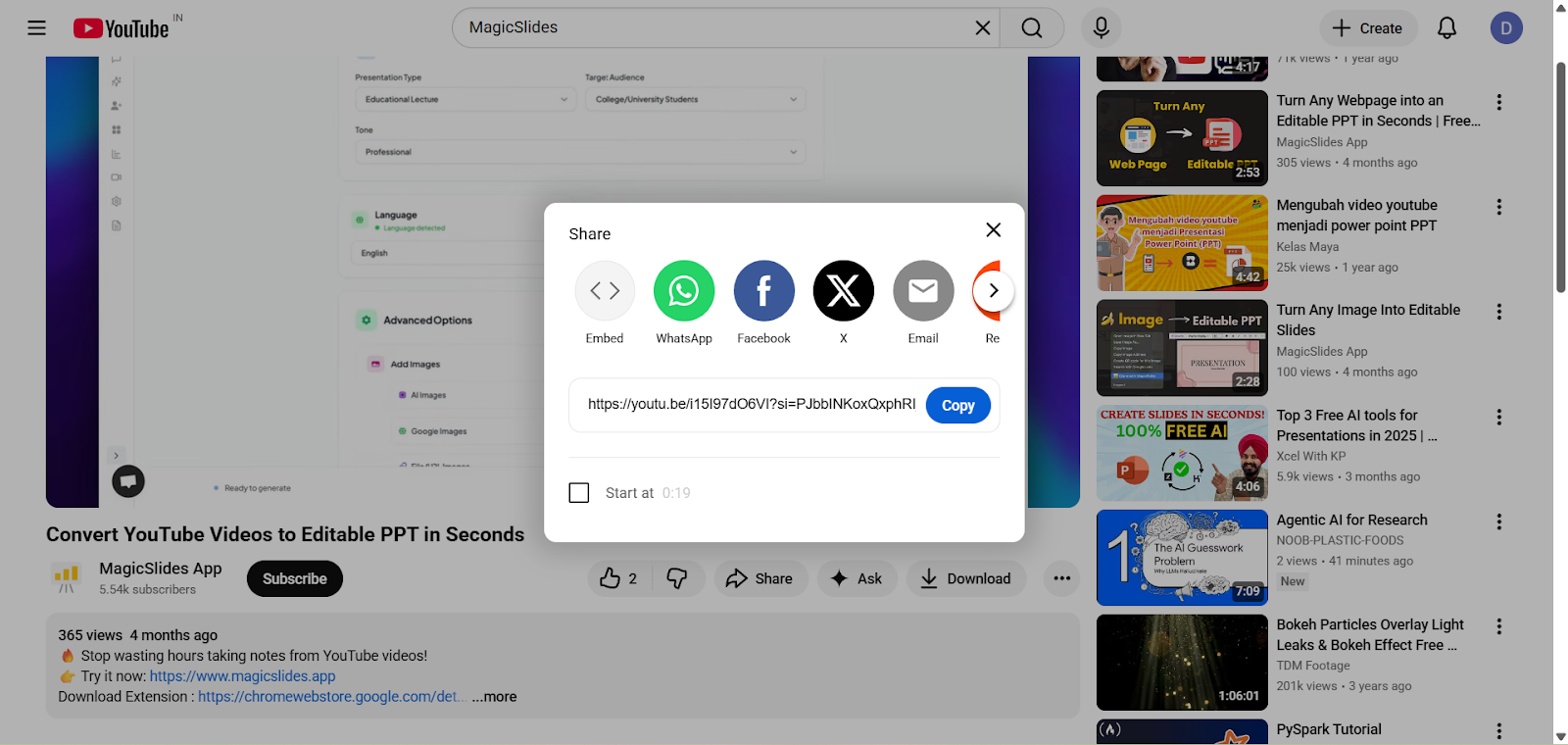Image resolution: width=1568 pixels, height=745 pixels.
Task: Open title Turn Any Webpage into an Editable PPT
Action: (x=1379, y=111)
